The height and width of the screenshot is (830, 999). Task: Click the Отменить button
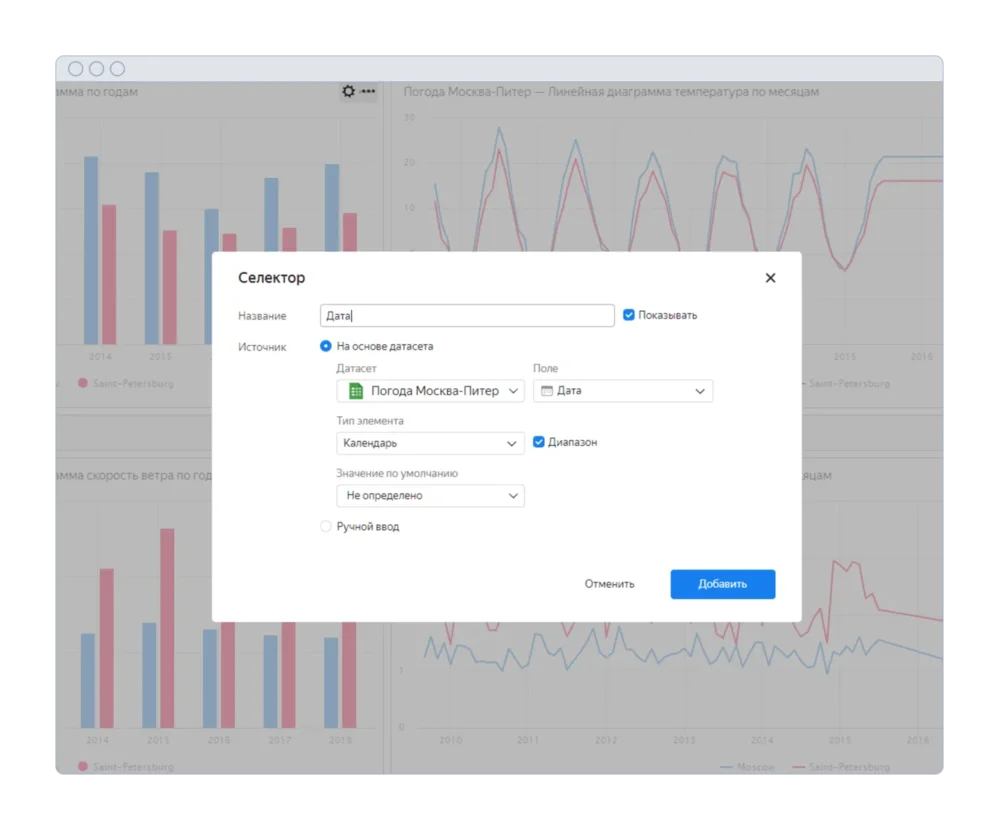(610, 584)
